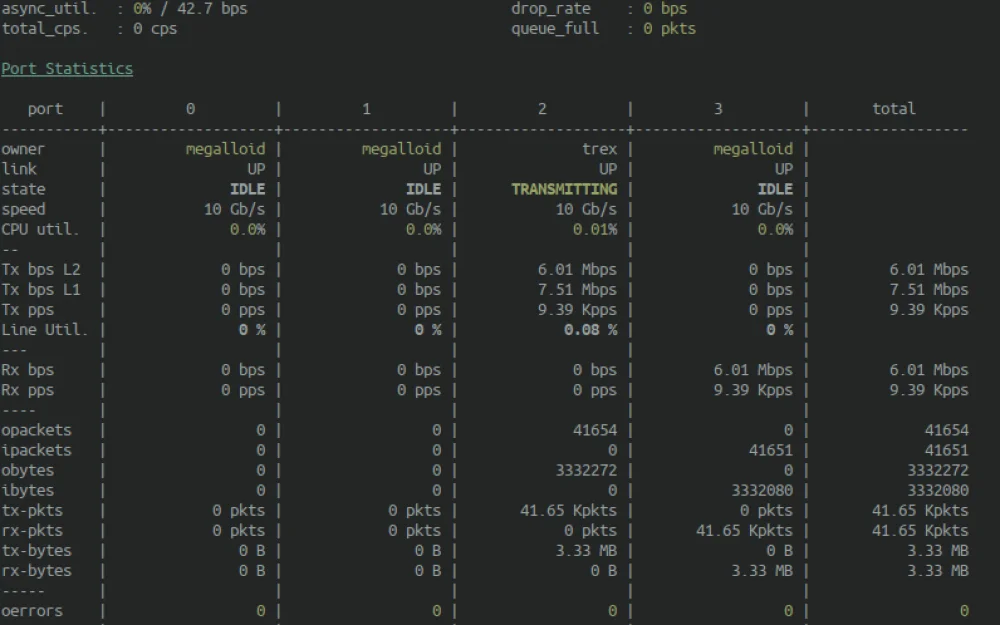Click the 'state' row label
The image size is (1000, 625).
(x=23, y=189)
